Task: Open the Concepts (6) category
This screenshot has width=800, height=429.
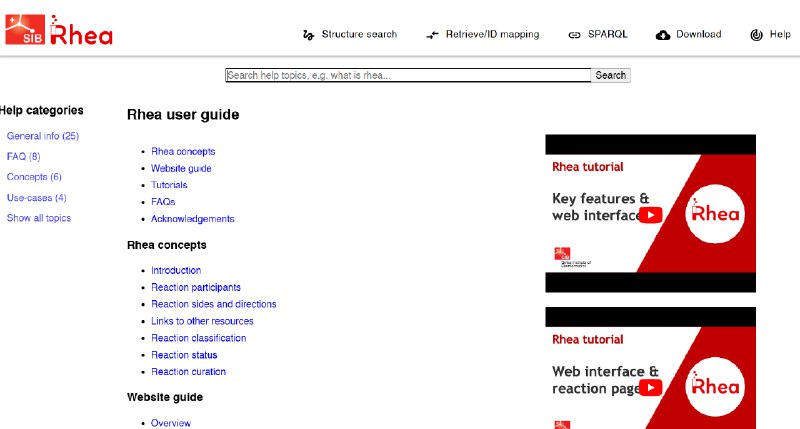Action: coord(34,177)
